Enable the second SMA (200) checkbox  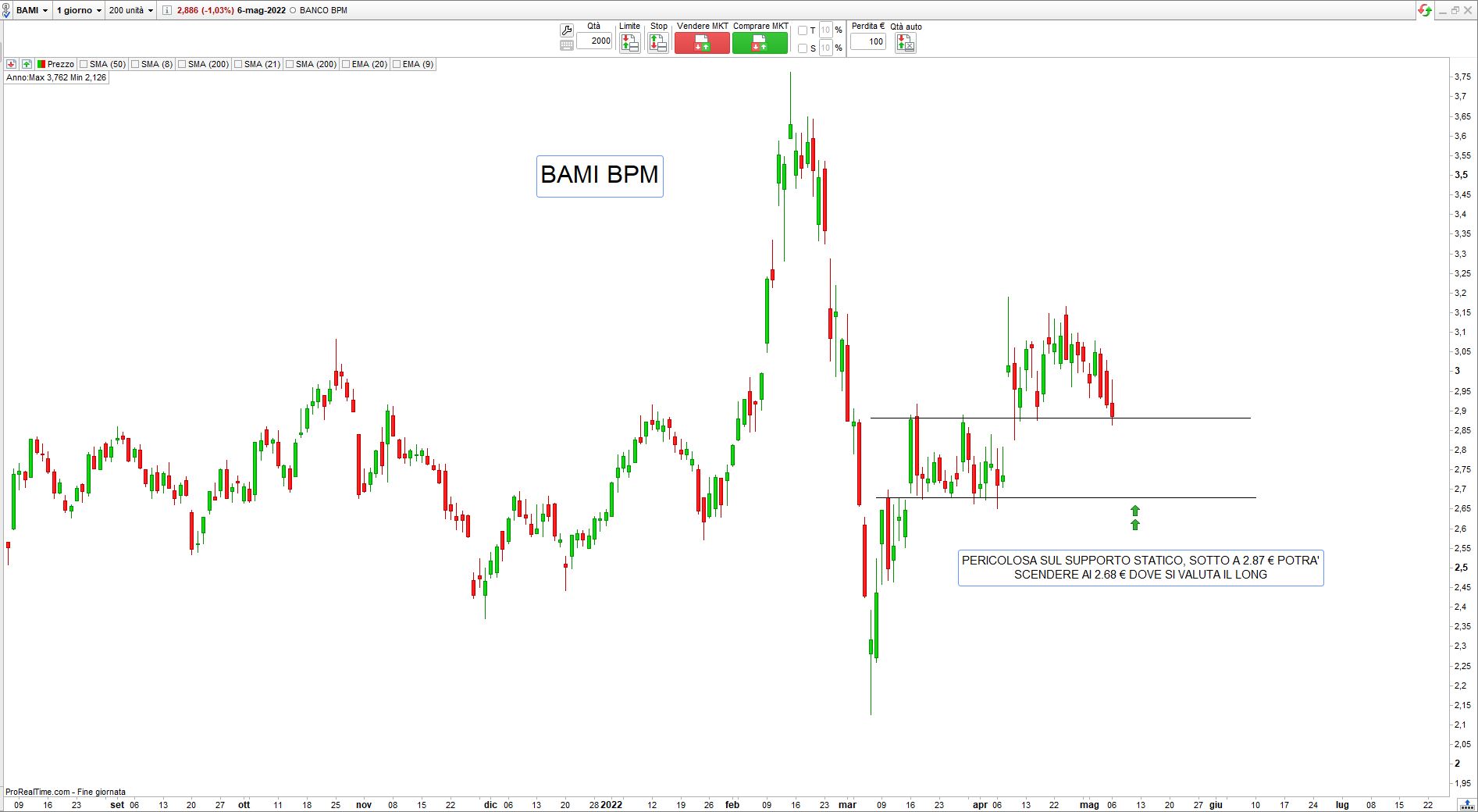click(x=290, y=64)
